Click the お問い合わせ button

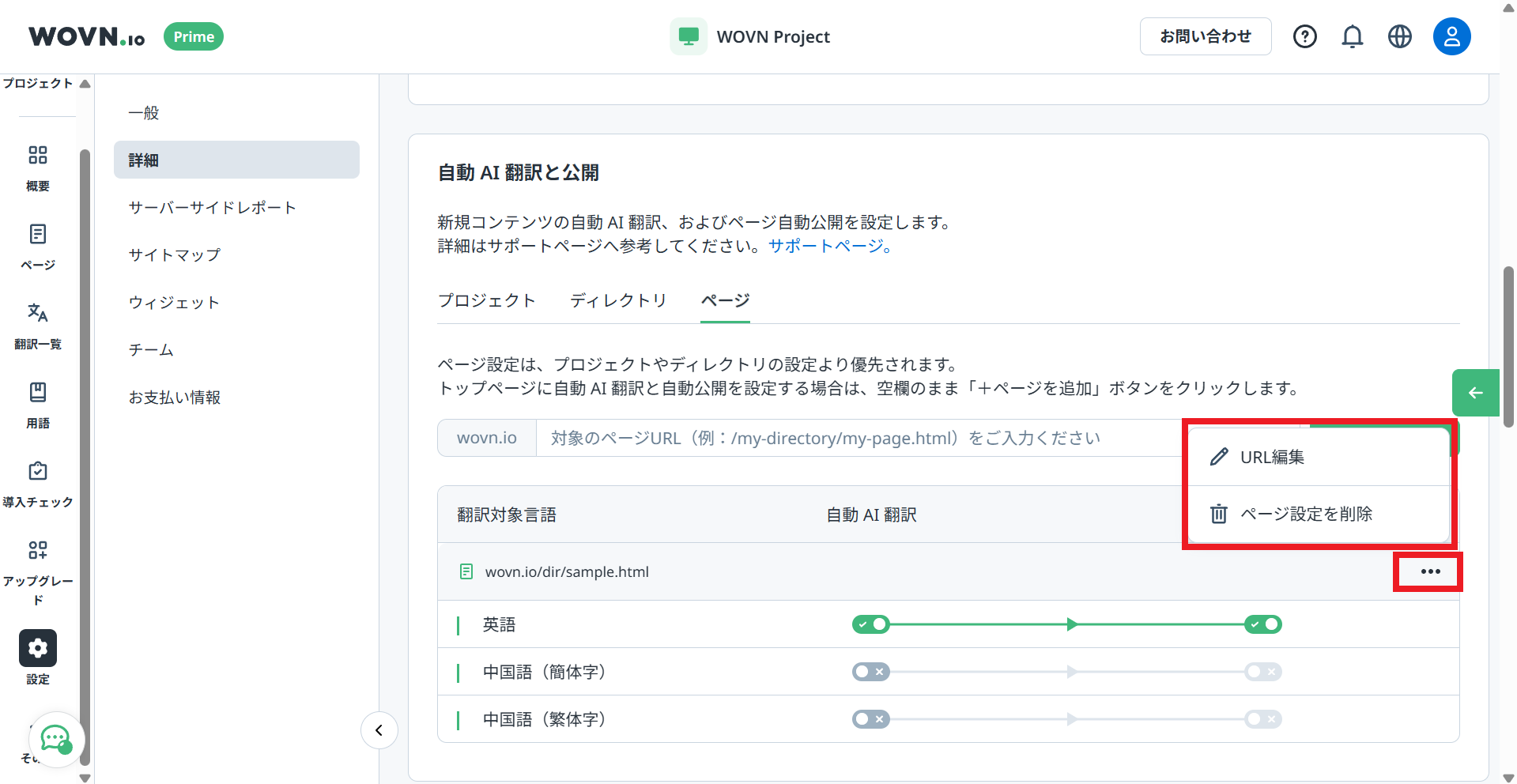pyautogui.click(x=1205, y=36)
